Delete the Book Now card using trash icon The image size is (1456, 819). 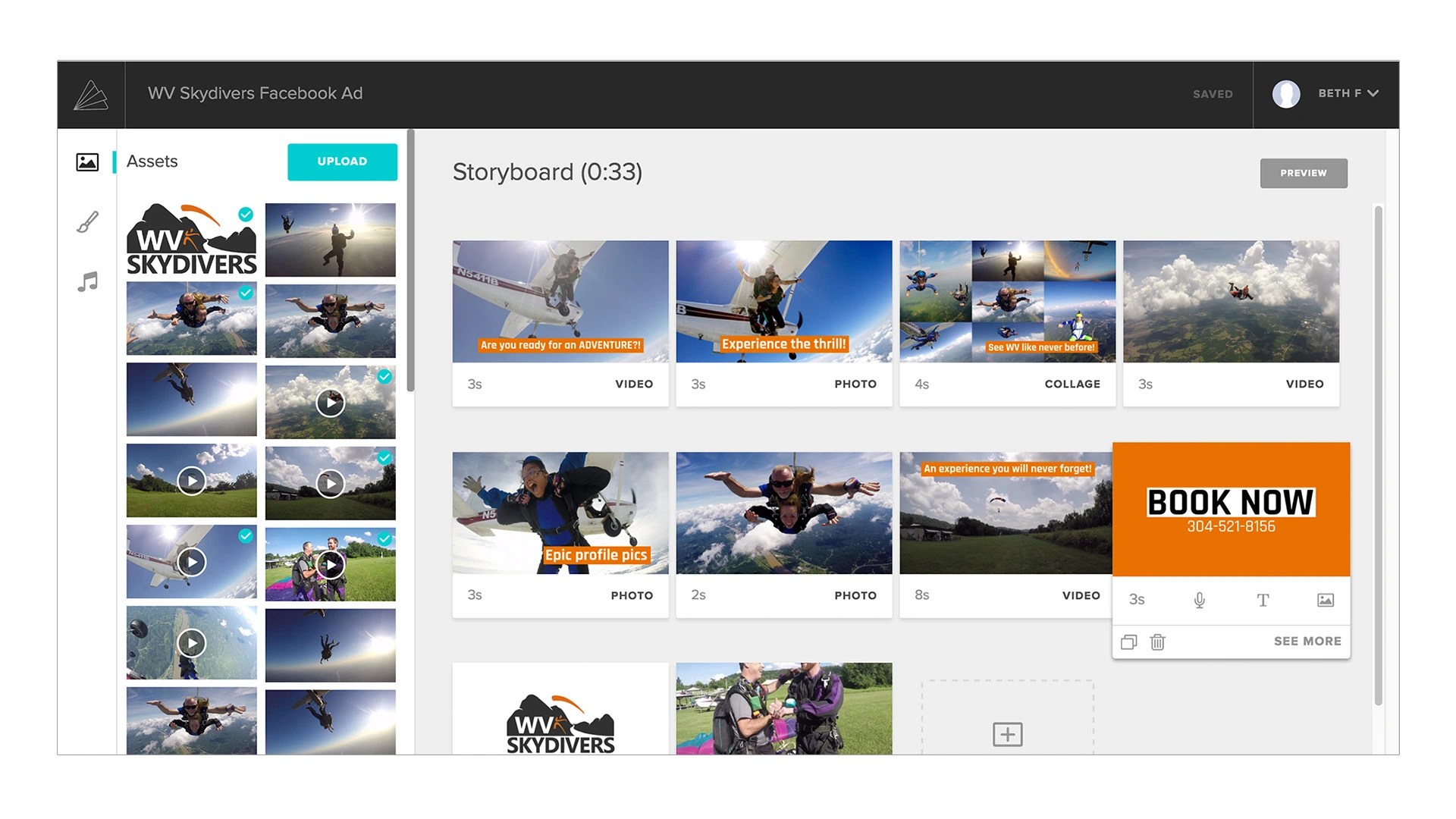[1157, 642]
